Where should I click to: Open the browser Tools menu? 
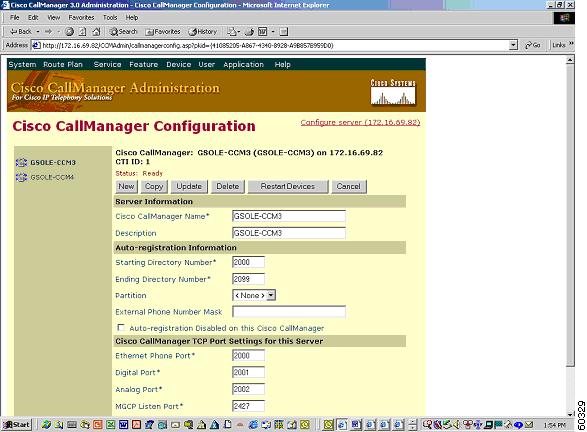coord(110,17)
